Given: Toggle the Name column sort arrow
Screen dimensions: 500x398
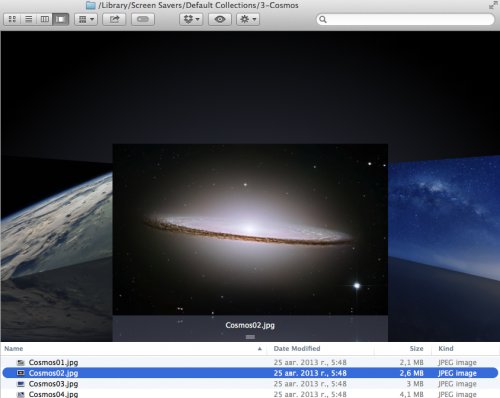Looking at the screenshot, I should (x=260, y=349).
